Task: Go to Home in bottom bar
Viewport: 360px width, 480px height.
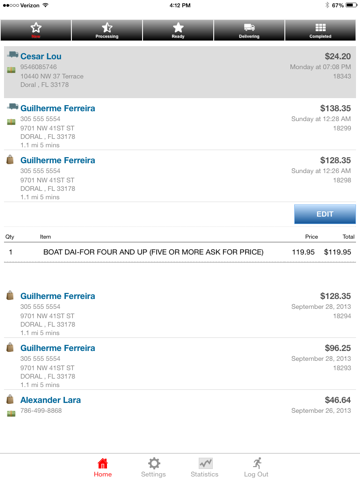Action: coord(103,468)
